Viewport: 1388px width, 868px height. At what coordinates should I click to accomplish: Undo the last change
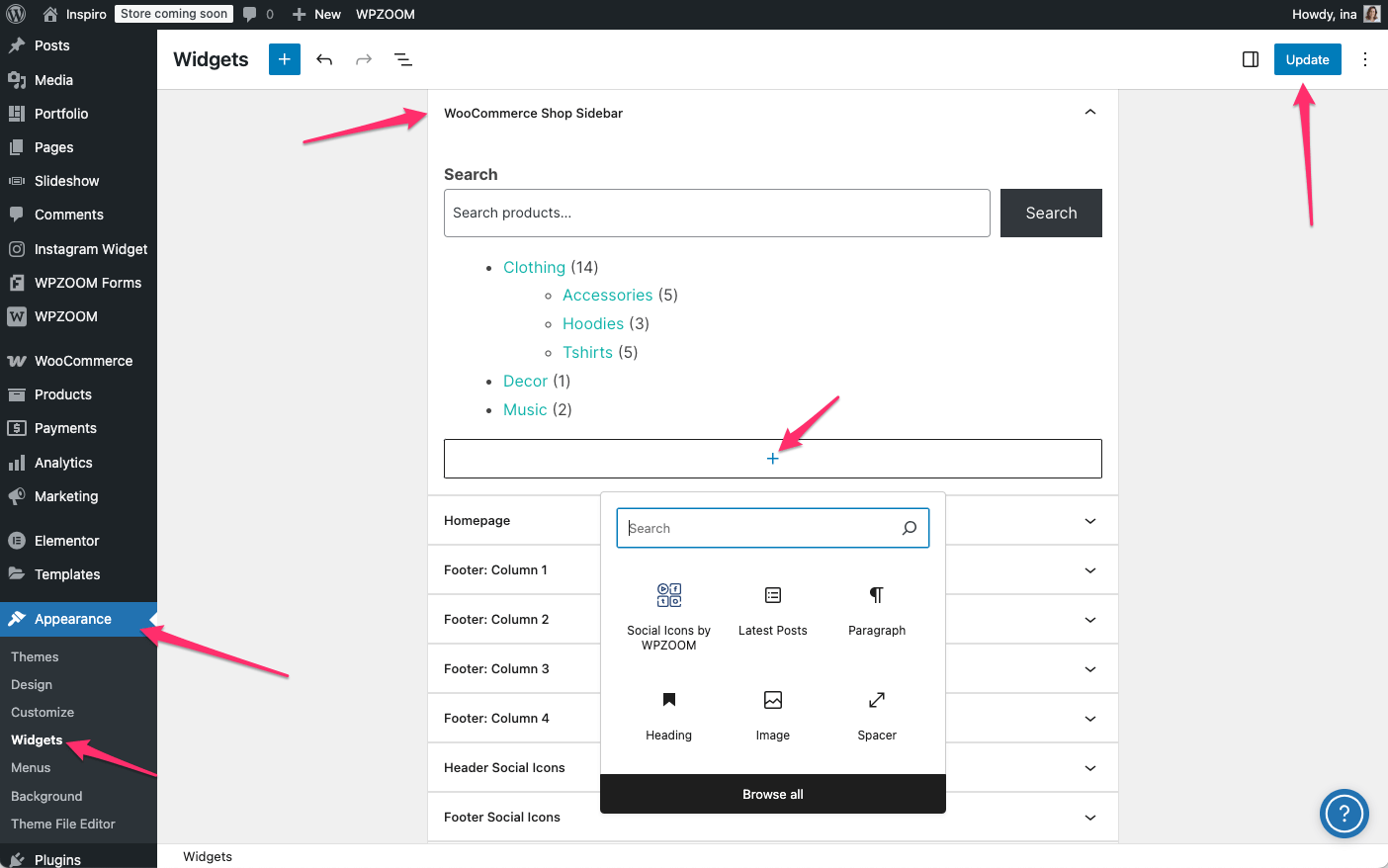[x=324, y=59]
